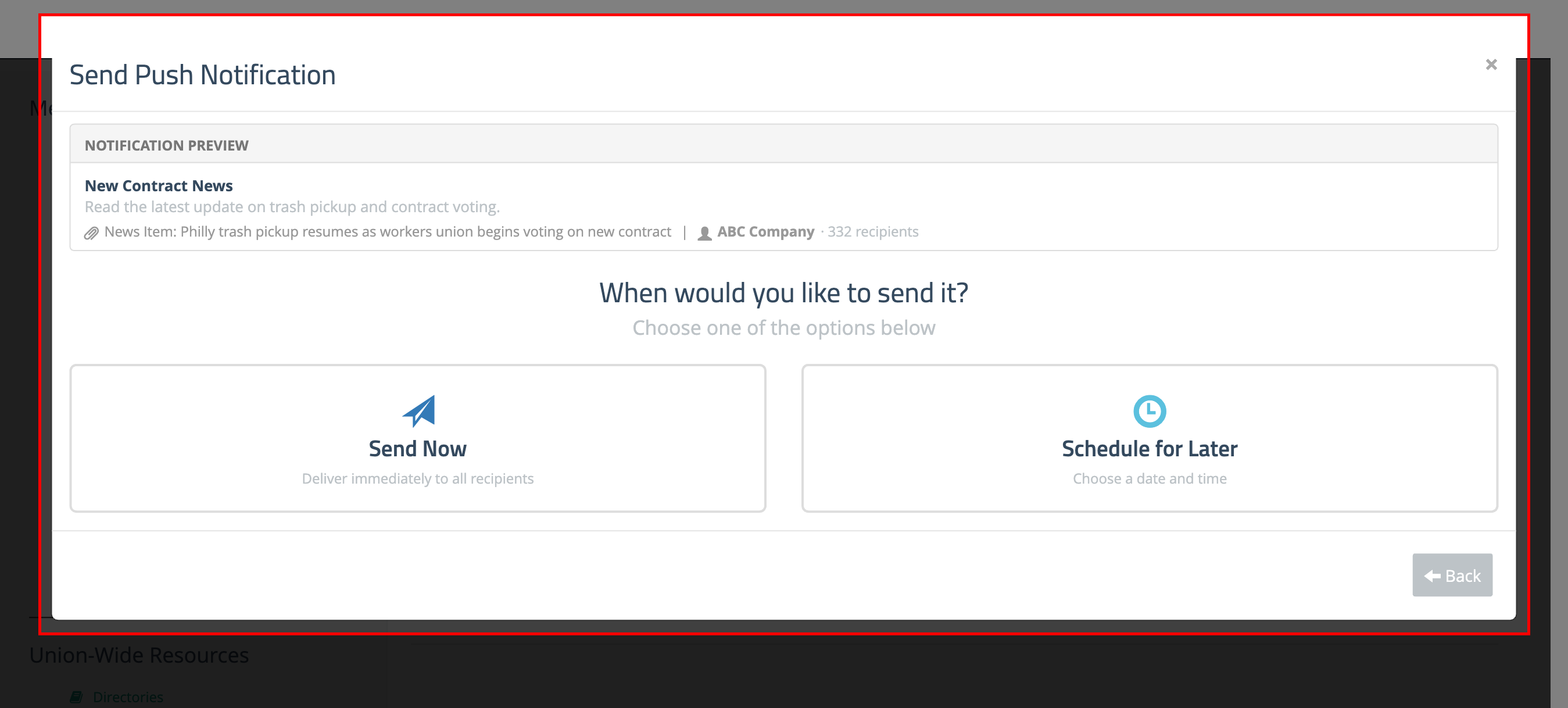Click Deliver immediately to all recipients text

tap(417, 478)
